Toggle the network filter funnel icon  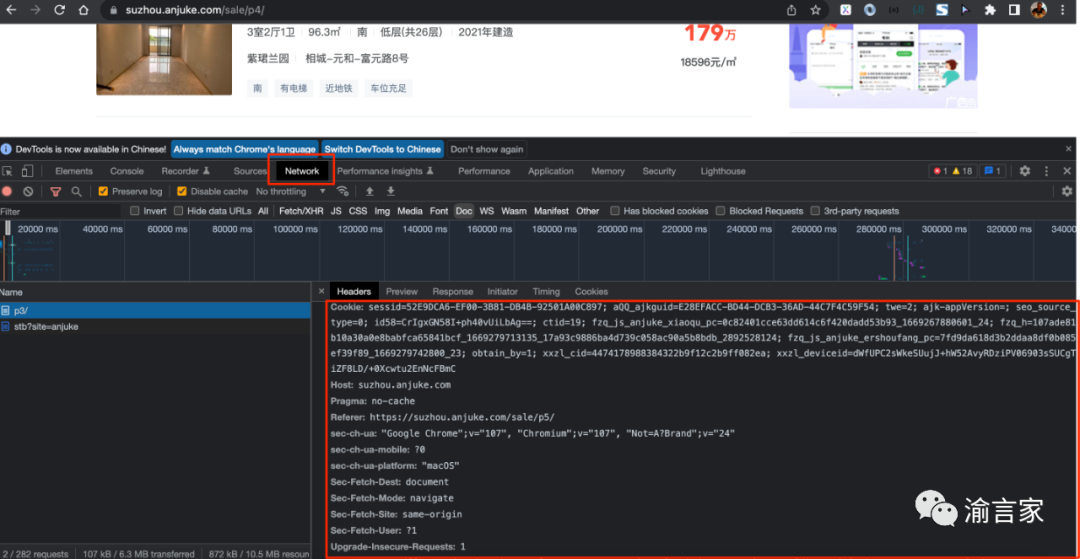tap(56, 191)
